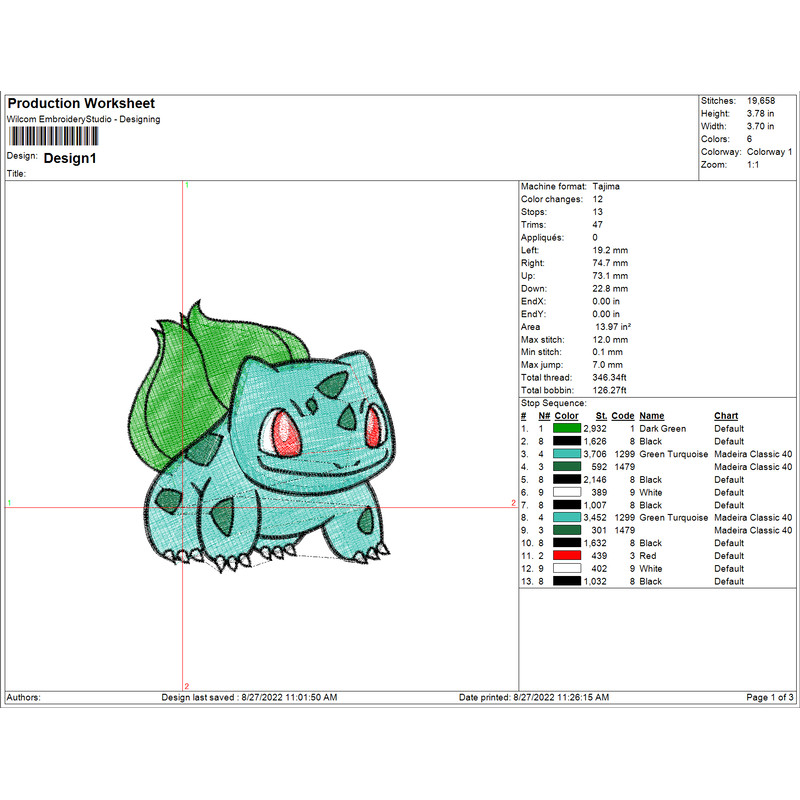Screen dimensions: 800x800
Task: Select the Dark Green swatch in row 1
Action: point(568,428)
